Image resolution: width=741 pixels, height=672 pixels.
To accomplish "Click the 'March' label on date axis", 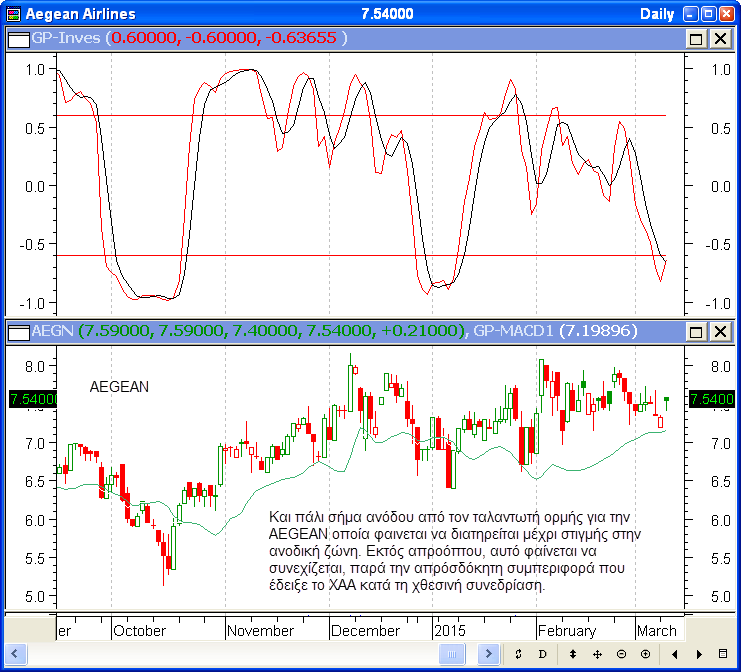I will [657, 631].
